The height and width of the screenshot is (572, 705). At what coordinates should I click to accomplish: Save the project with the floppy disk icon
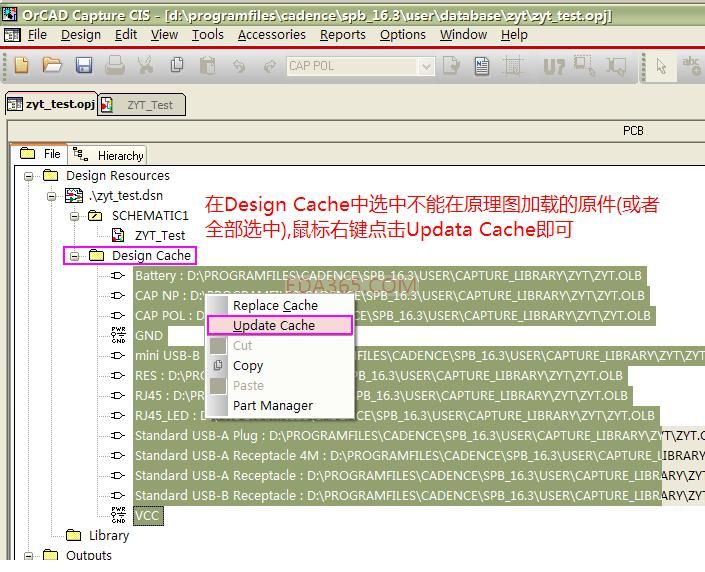click(84, 66)
